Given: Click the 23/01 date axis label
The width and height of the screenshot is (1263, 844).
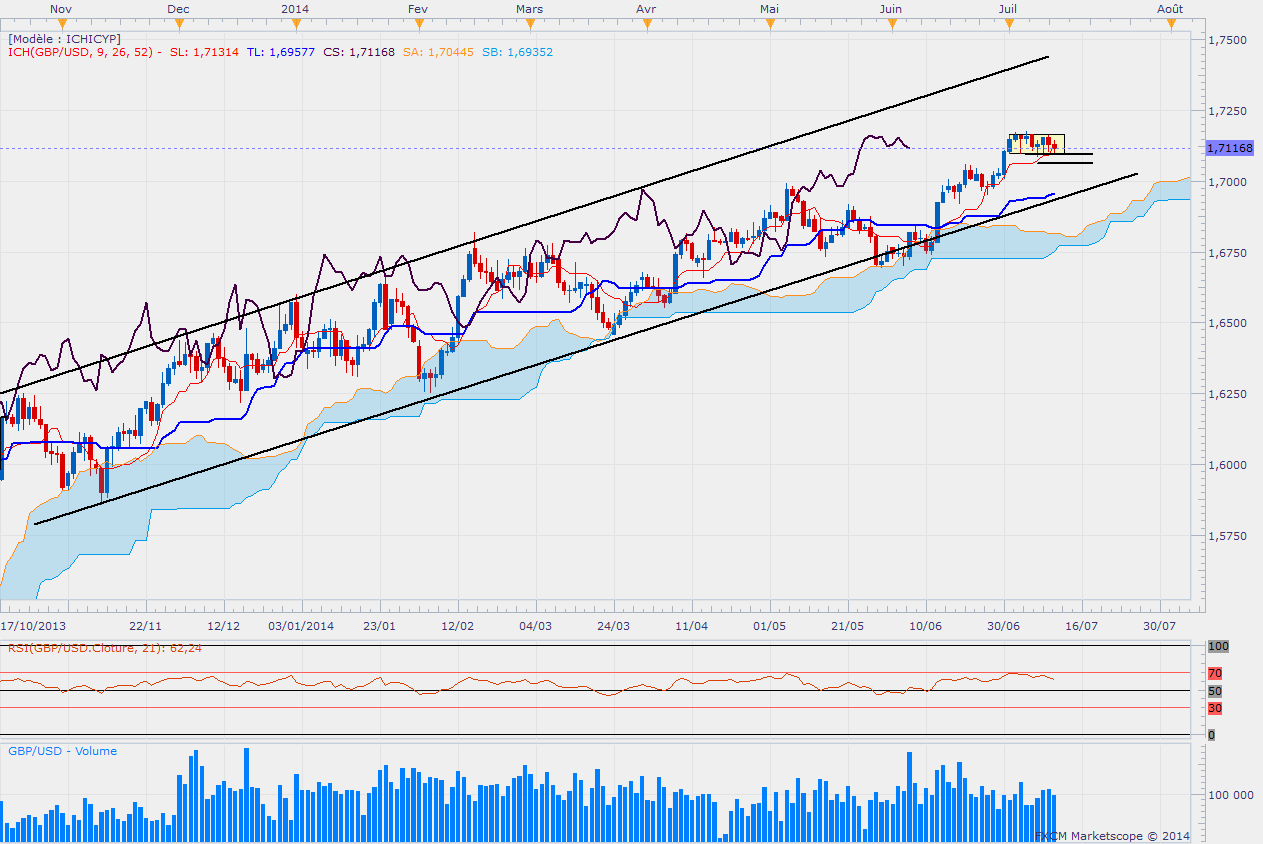Looking at the screenshot, I should pos(380,626).
